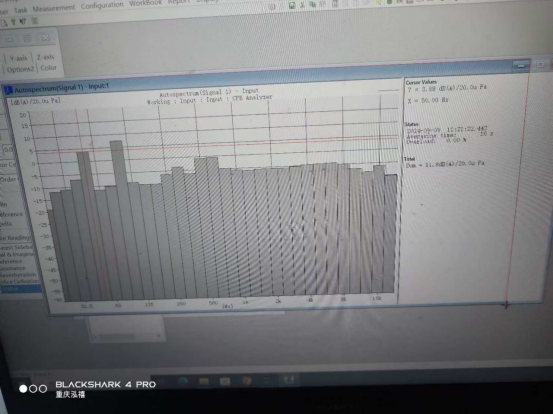Click the context help arrow icon
The width and height of the screenshot is (553, 414).
click(23, 22)
